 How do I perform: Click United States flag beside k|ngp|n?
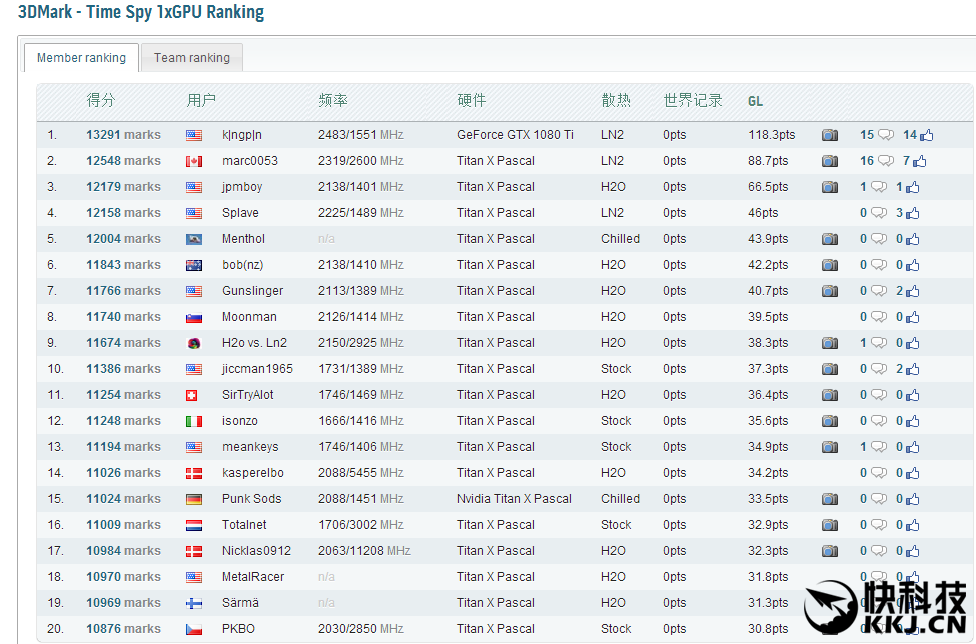(194, 135)
